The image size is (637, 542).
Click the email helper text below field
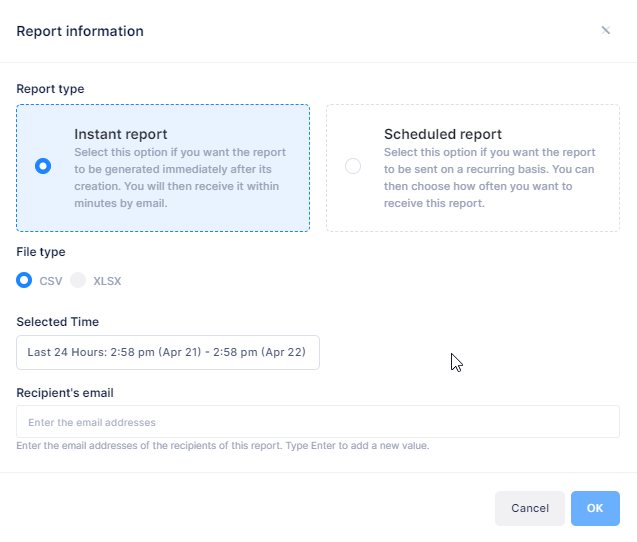point(222,446)
